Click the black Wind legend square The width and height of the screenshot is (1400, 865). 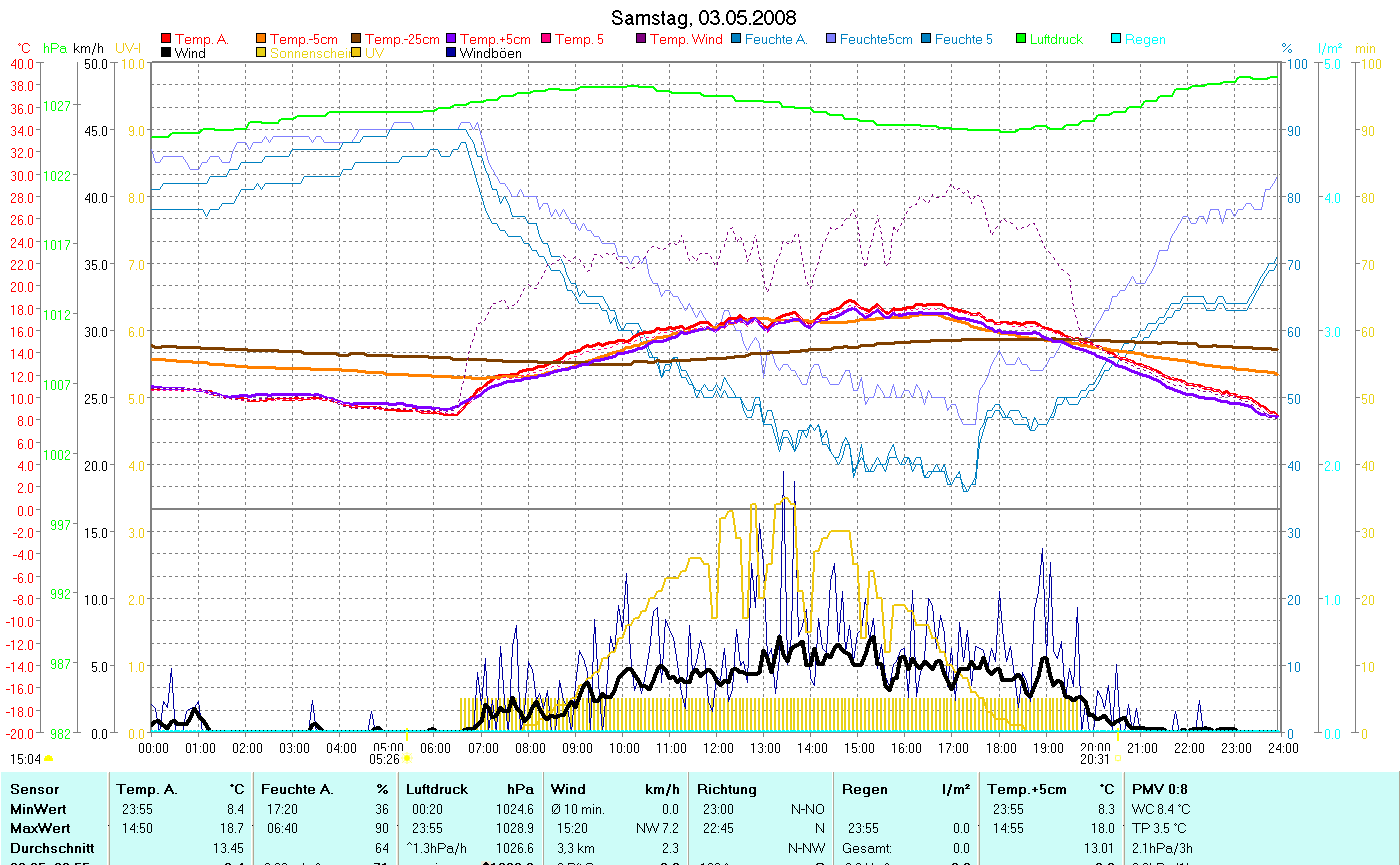pyautogui.click(x=166, y=53)
